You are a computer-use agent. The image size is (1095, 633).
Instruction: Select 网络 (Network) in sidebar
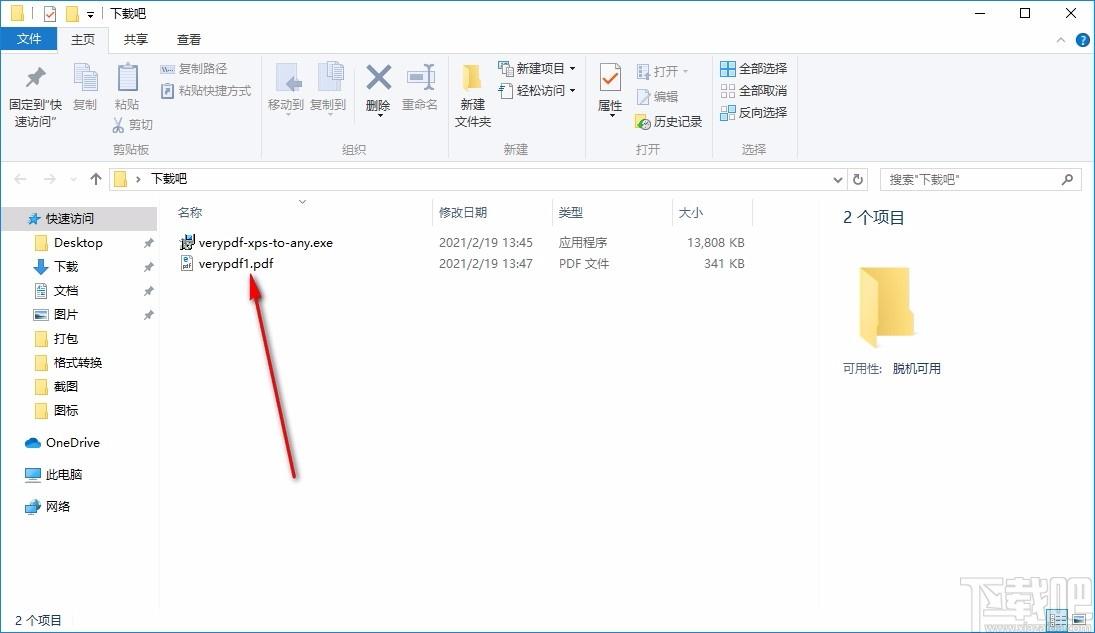pos(57,507)
